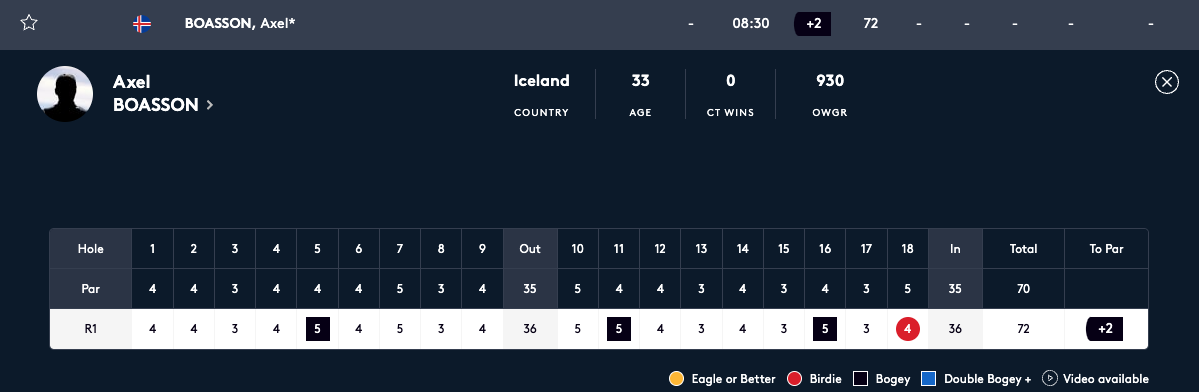The width and height of the screenshot is (1199, 392).
Task: Click the 08:30 tee time in header
Action: 751,24
